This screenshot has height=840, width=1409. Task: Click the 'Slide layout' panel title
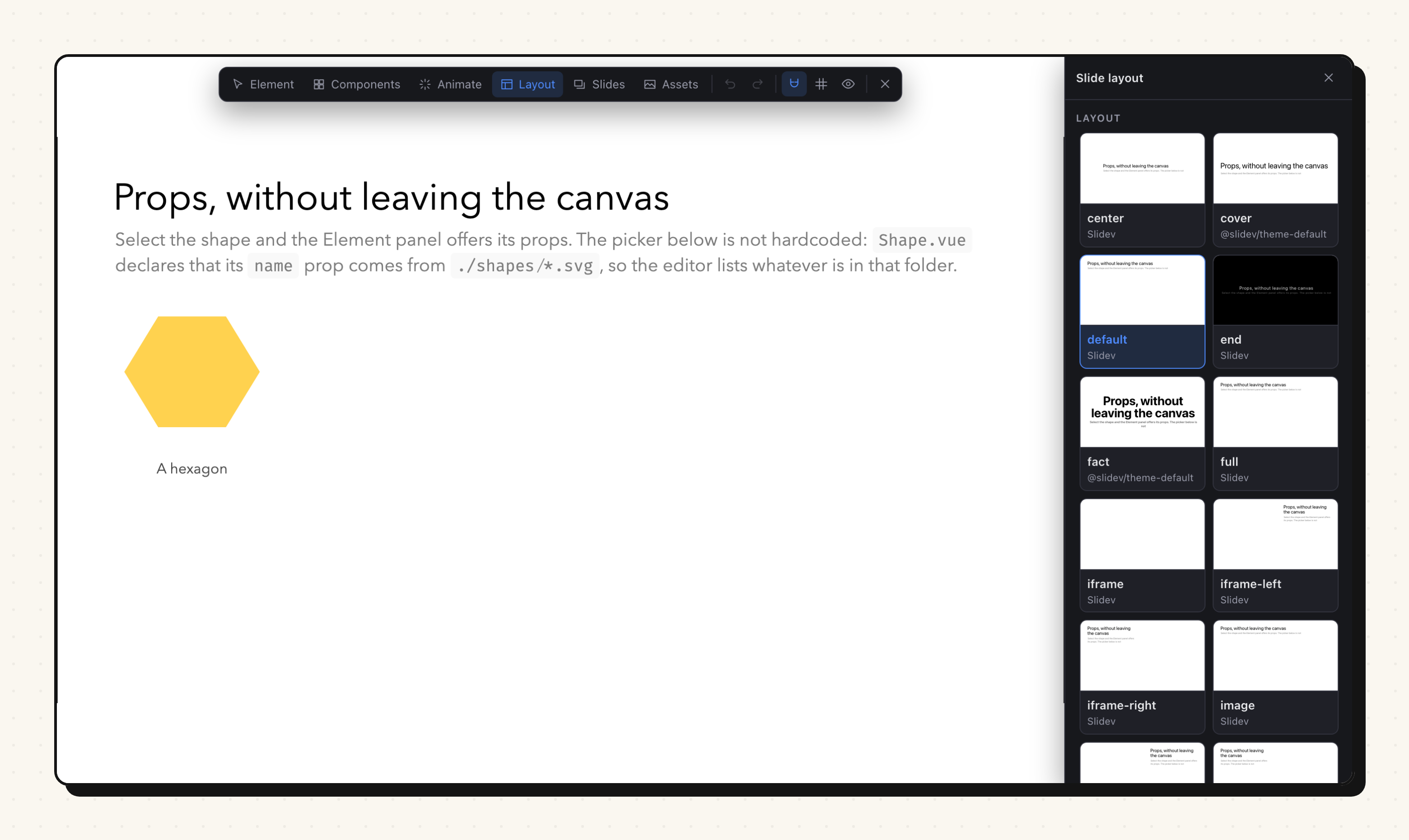[1110, 78]
